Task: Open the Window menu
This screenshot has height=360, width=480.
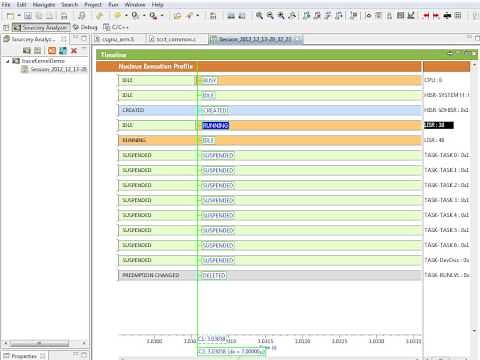Action: pyautogui.click(x=135, y=5)
